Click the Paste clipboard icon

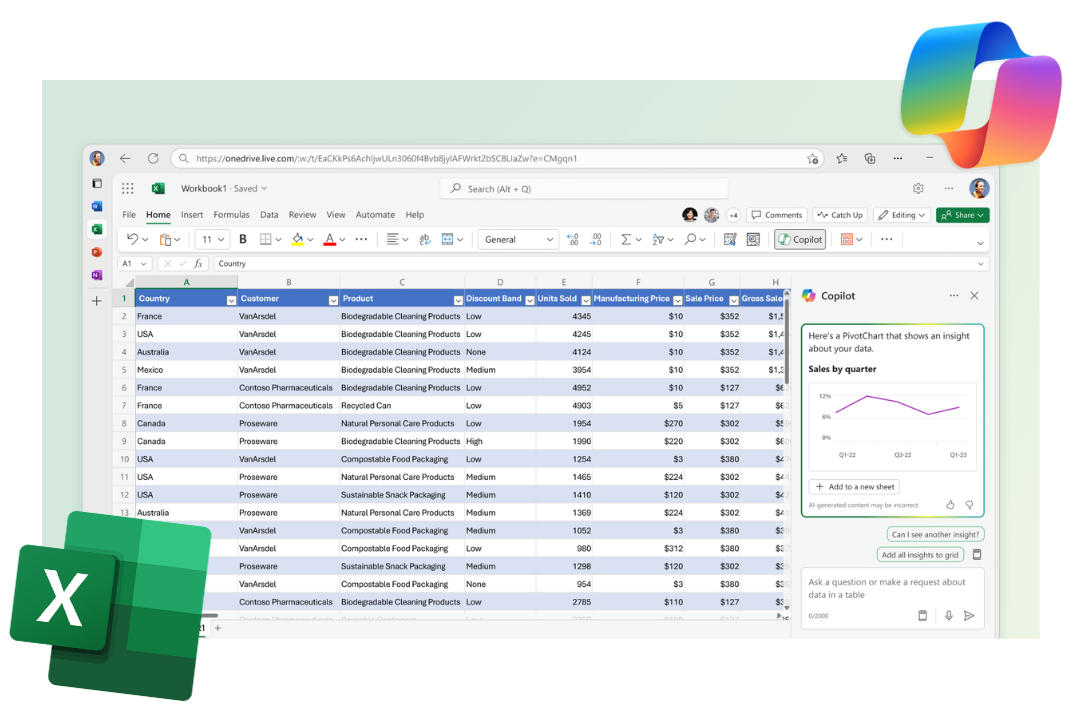click(165, 240)
